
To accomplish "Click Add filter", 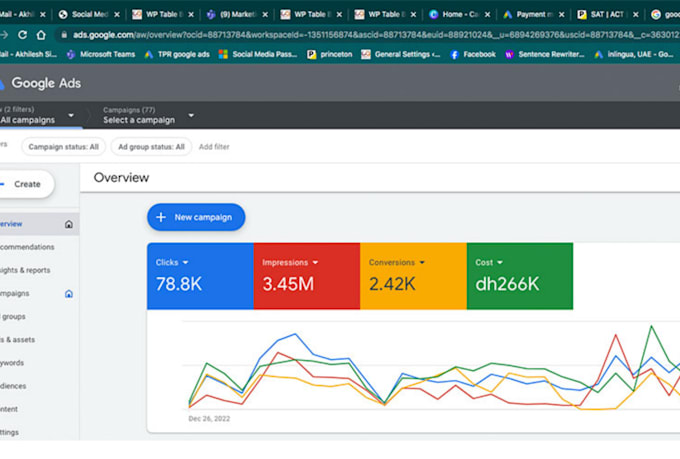I will (x=214, y=147).
